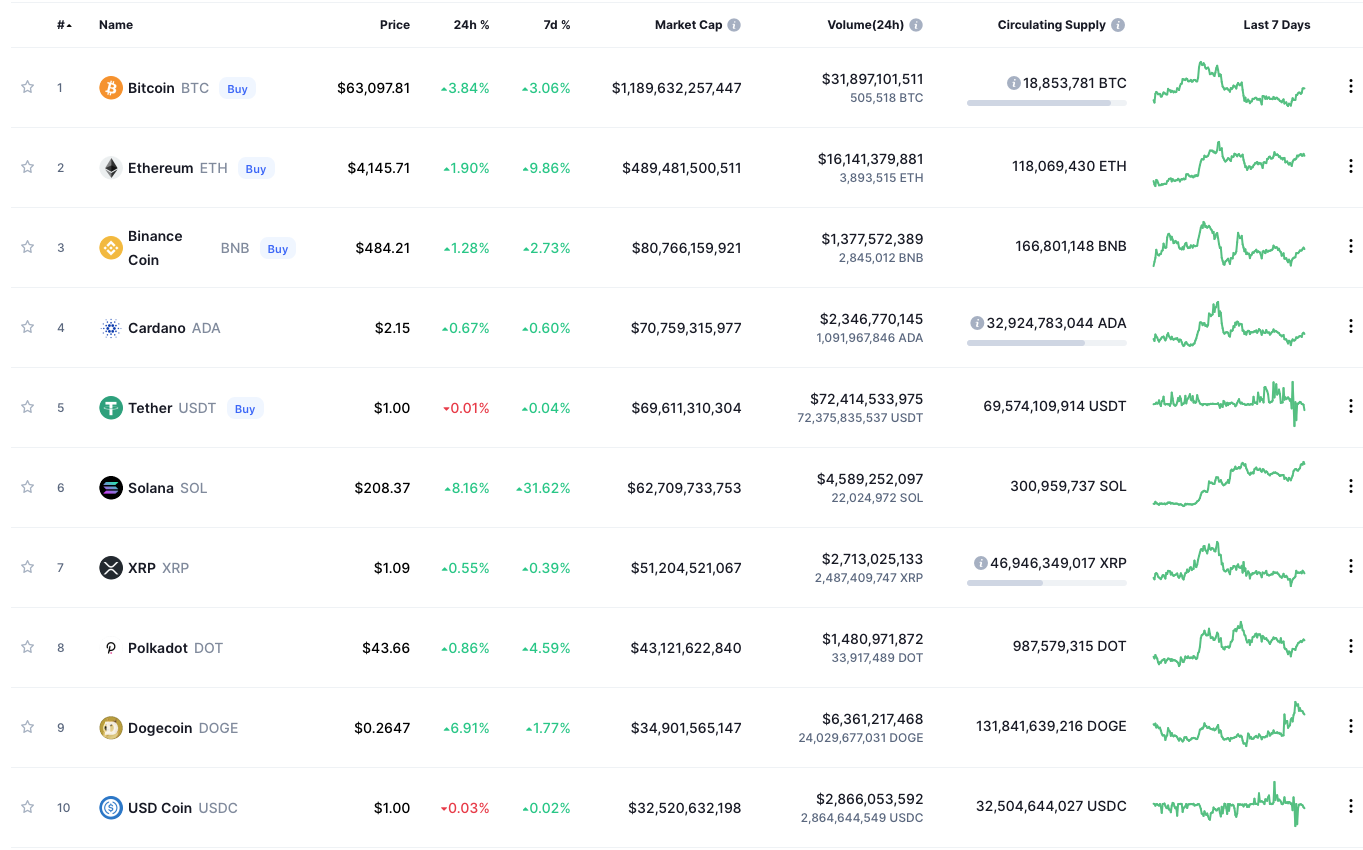Click the Buy button next to Bitcoin

(237, 89)
